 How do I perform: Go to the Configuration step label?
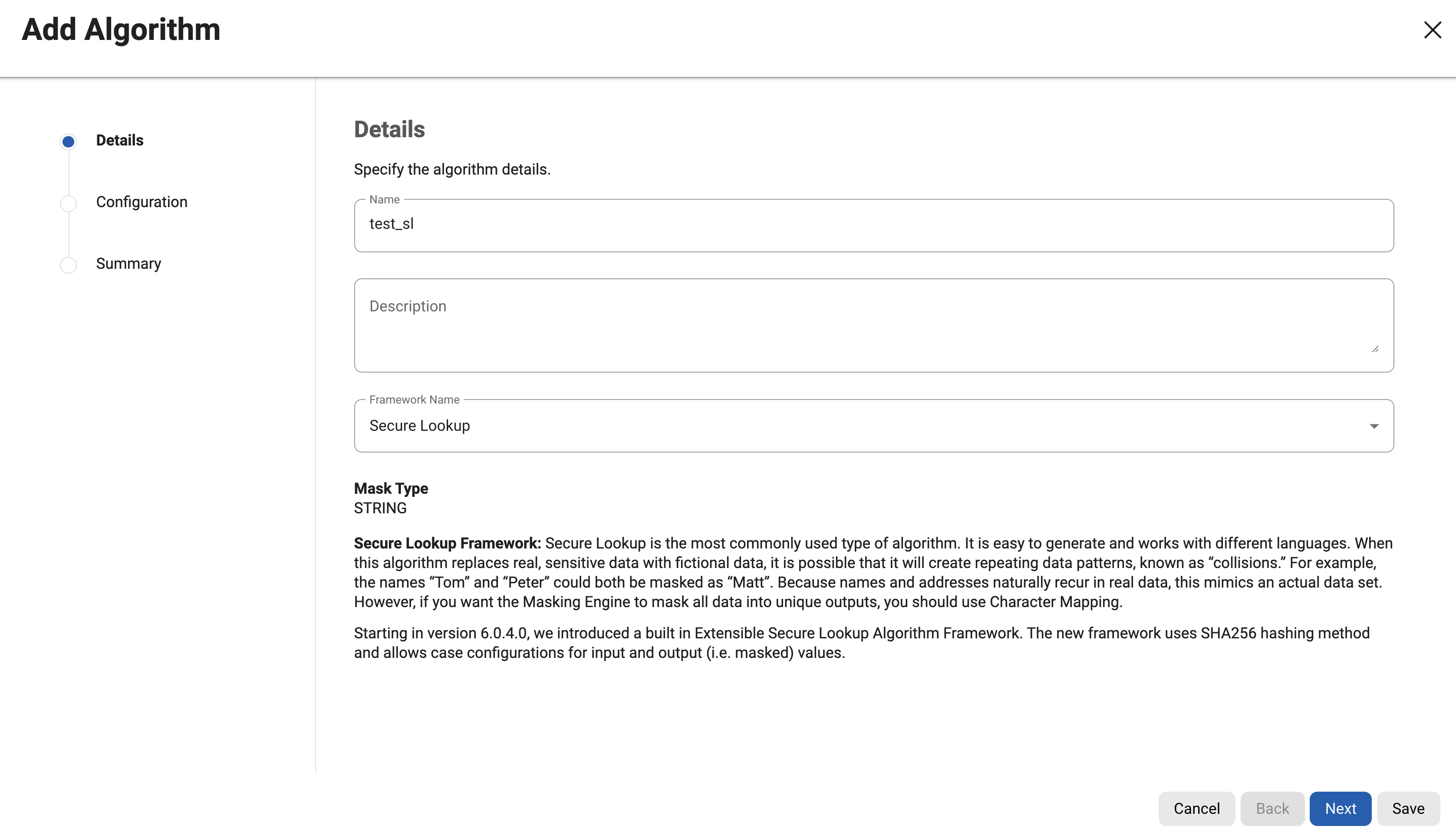click(x=142, y=202)
